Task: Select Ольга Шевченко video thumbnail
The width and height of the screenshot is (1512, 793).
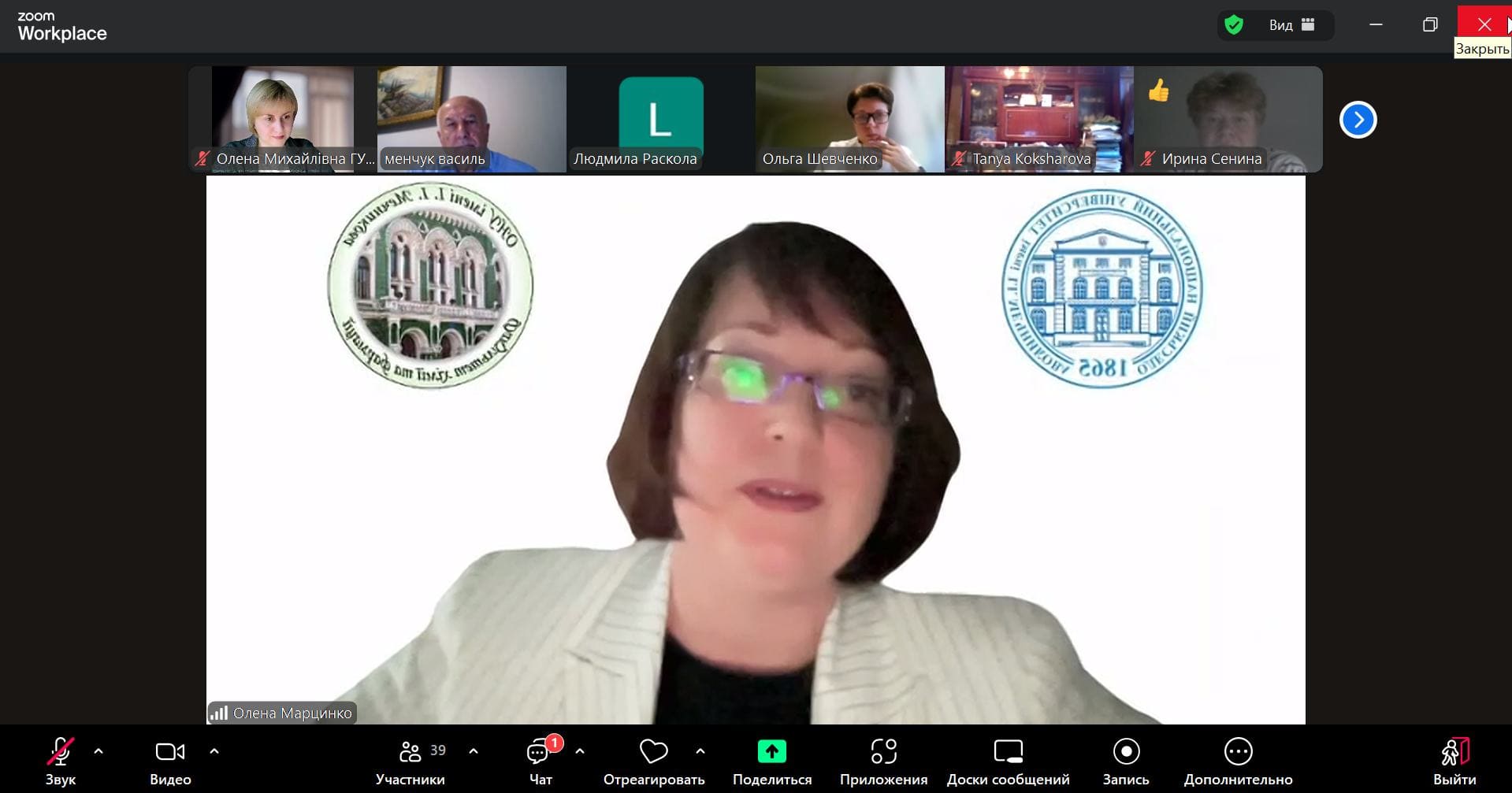Action: pyautogui.click(x=849, y=118)
